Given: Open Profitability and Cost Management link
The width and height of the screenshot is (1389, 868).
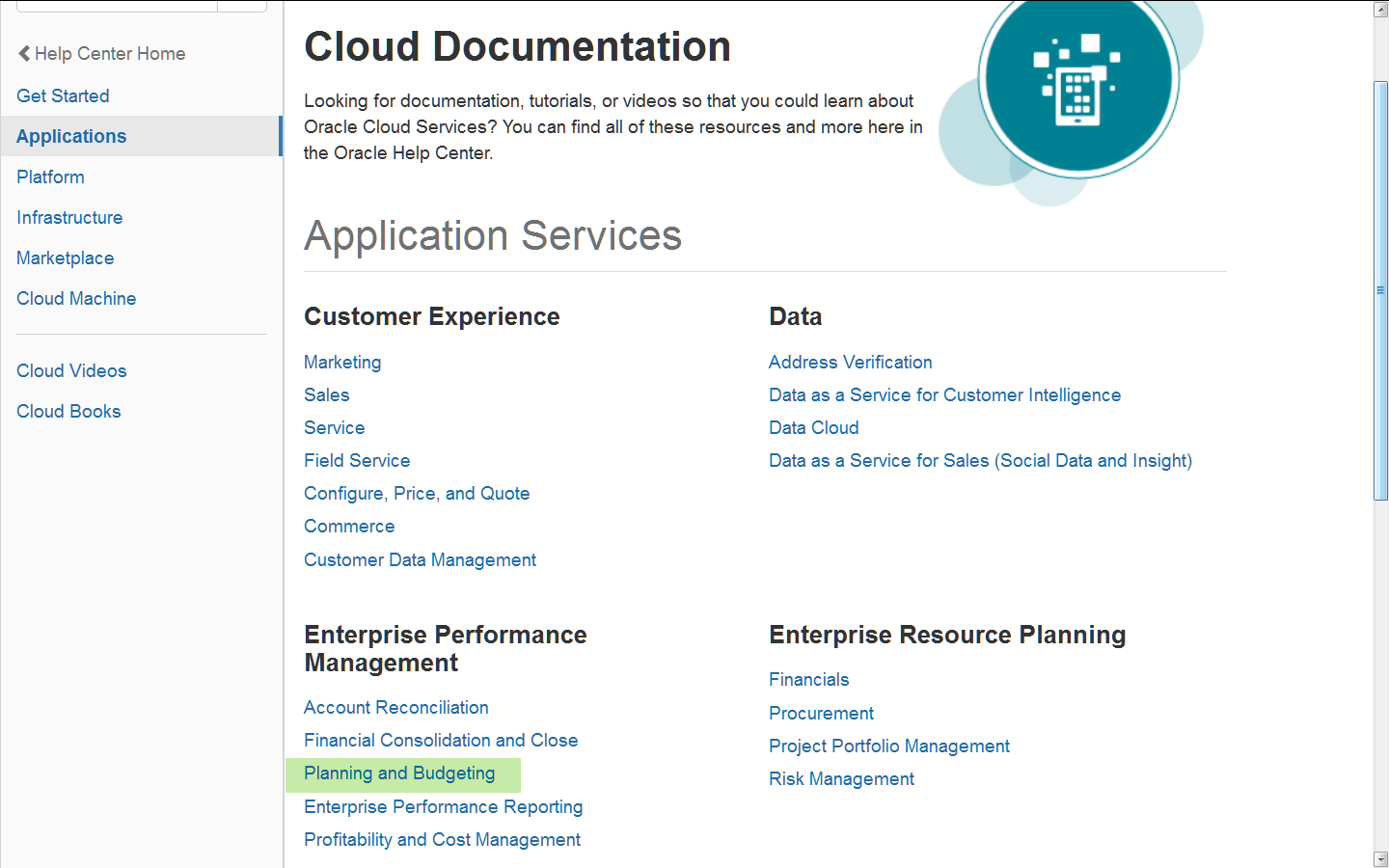Looking at the screenshot, I should pos(442,839).
